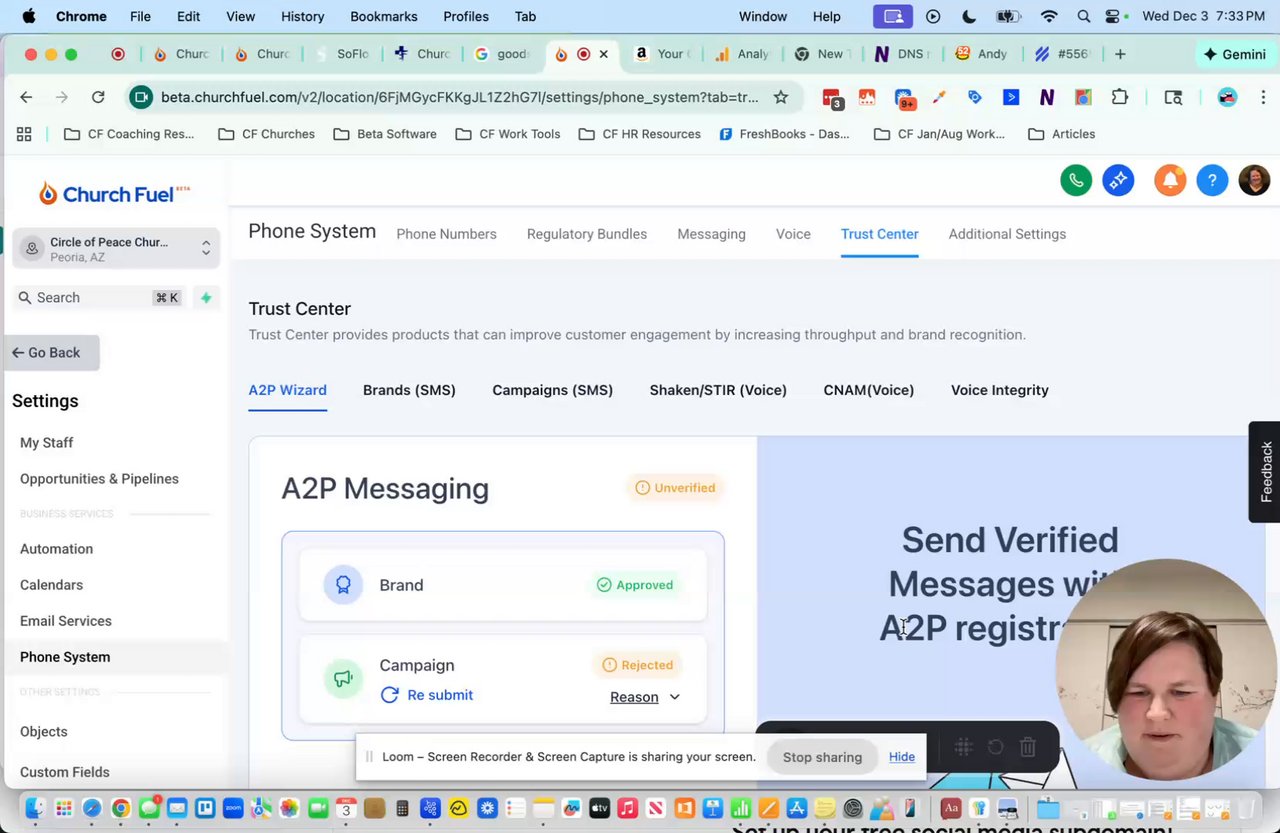Open the CF Churches bookmark folder
Image resolution: width=1280 pixels, height=833 pixels.
(x=266, y=134)
